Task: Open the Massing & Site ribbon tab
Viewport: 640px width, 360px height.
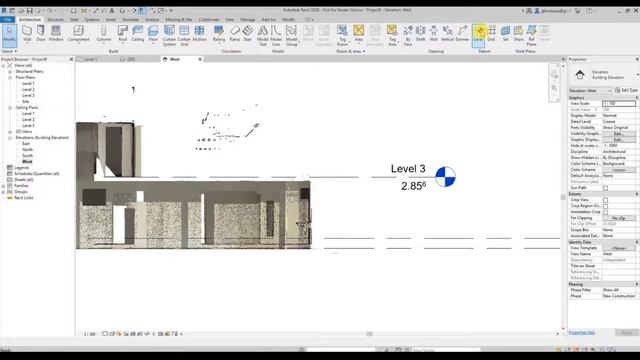Action: 179,20
